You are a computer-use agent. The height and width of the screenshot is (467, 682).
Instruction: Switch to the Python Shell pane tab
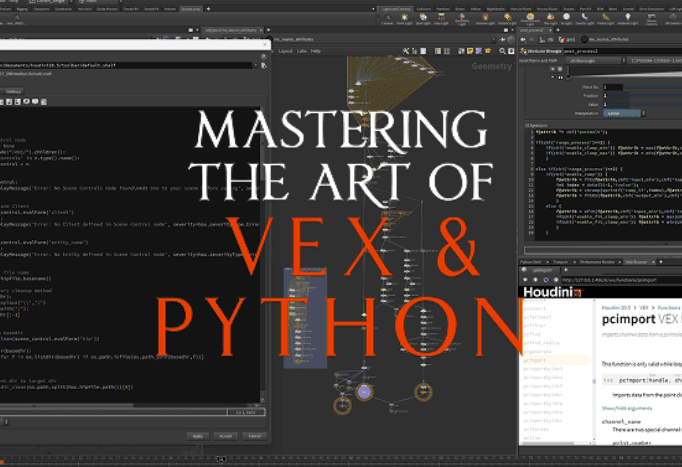point(530,262)
